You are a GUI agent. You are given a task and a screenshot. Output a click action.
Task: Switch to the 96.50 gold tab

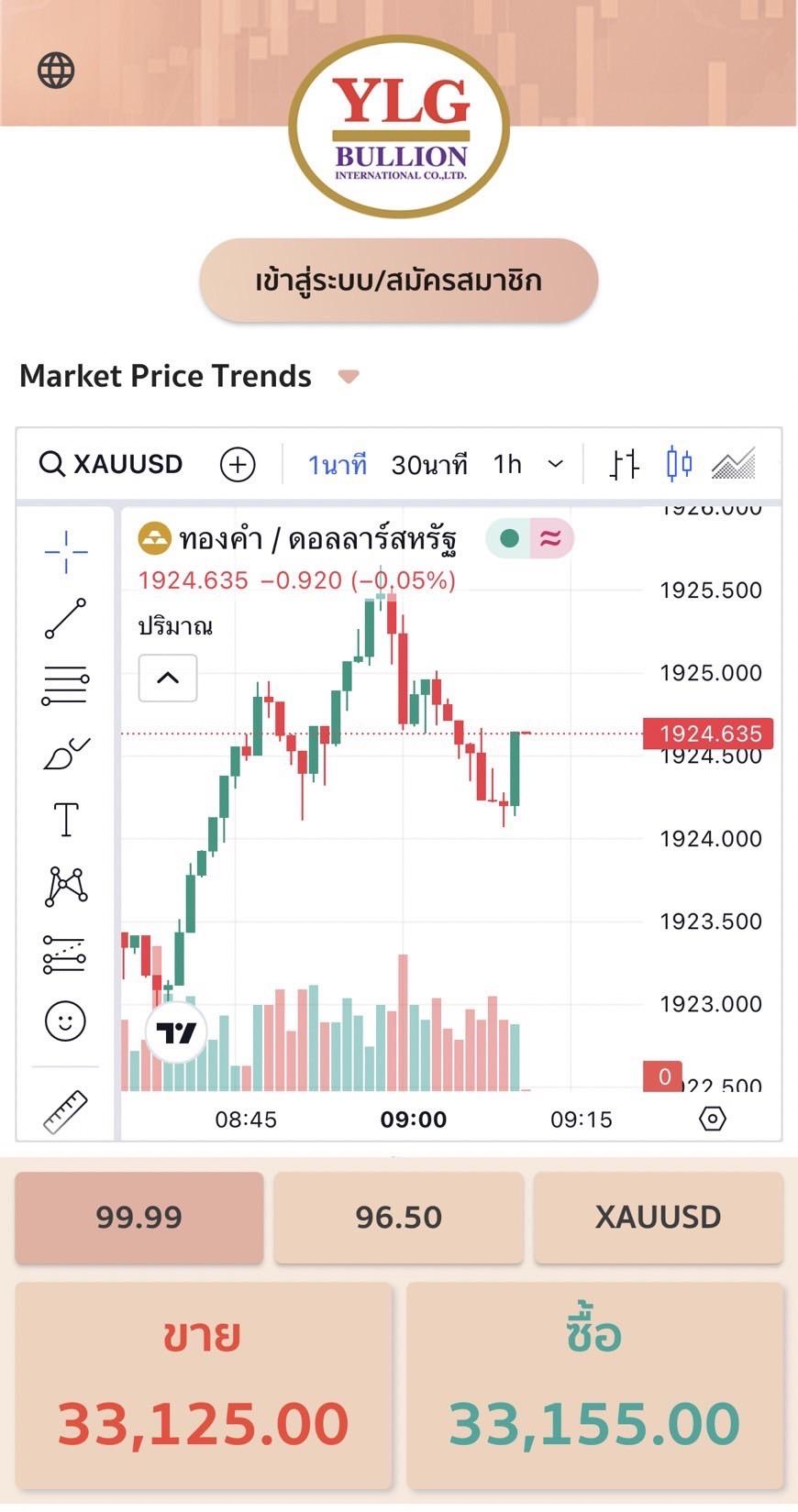pyautogui.click(x=399, y=1217)
